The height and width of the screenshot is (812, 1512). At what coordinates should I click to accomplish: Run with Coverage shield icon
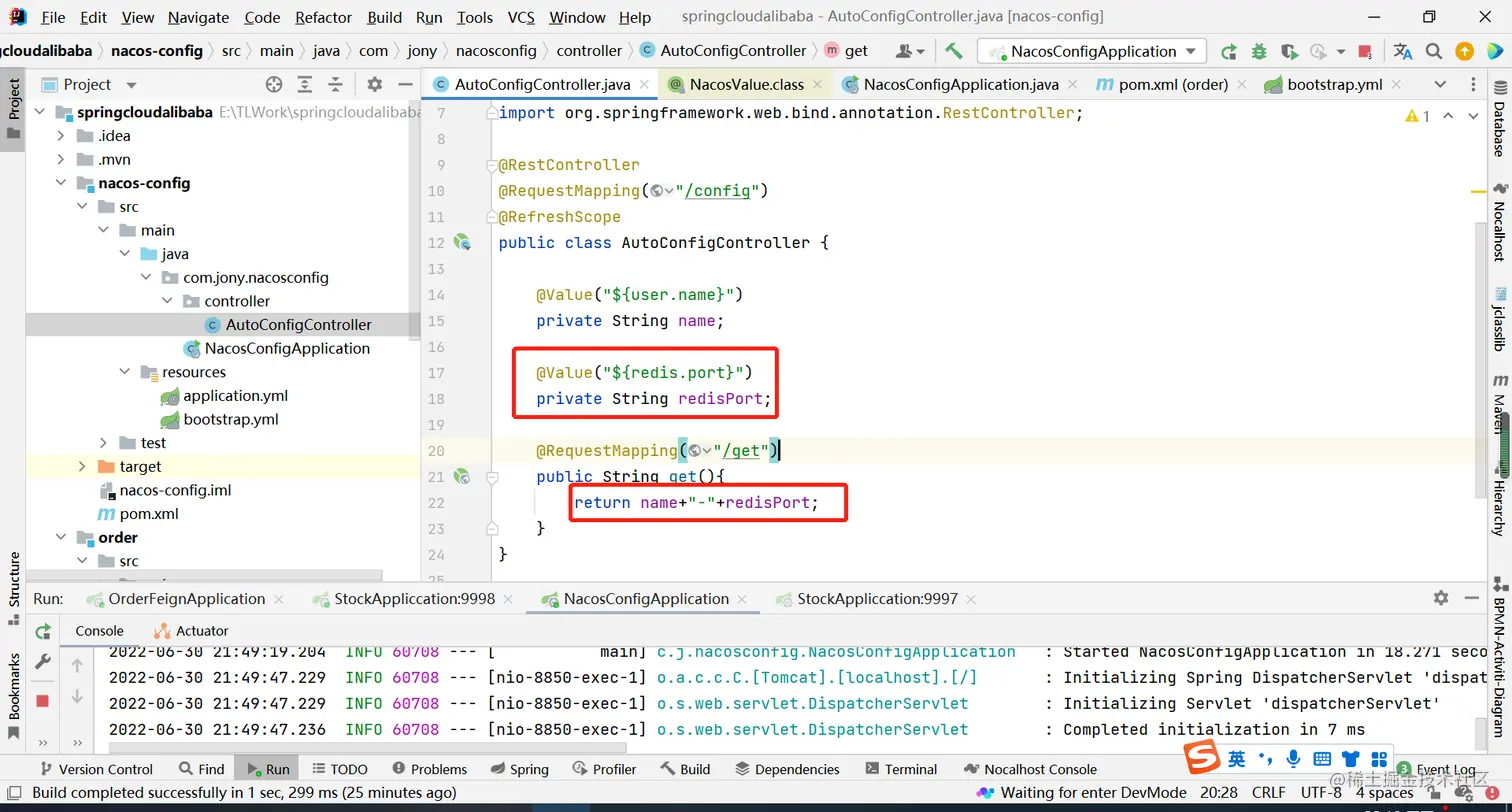[1289, 51]
